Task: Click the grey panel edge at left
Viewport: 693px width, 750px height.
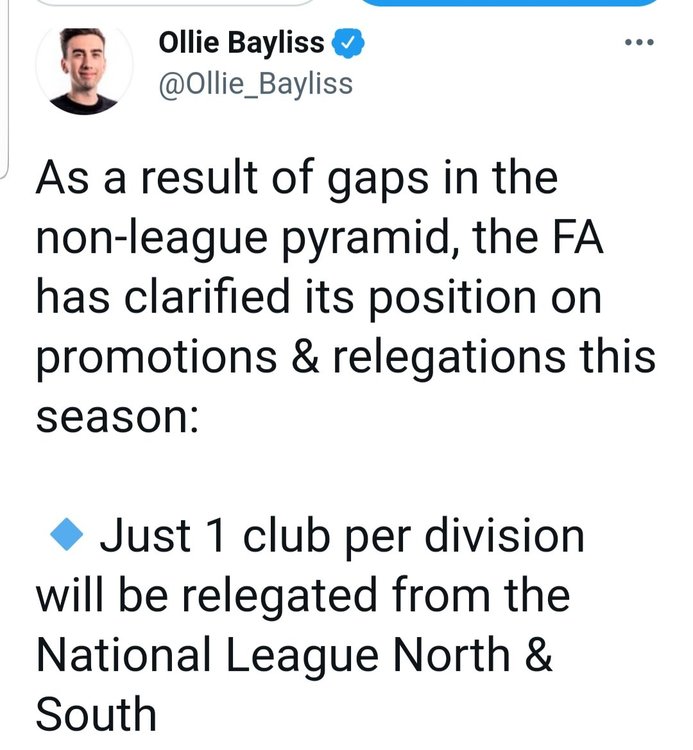Action: [4, 88]
